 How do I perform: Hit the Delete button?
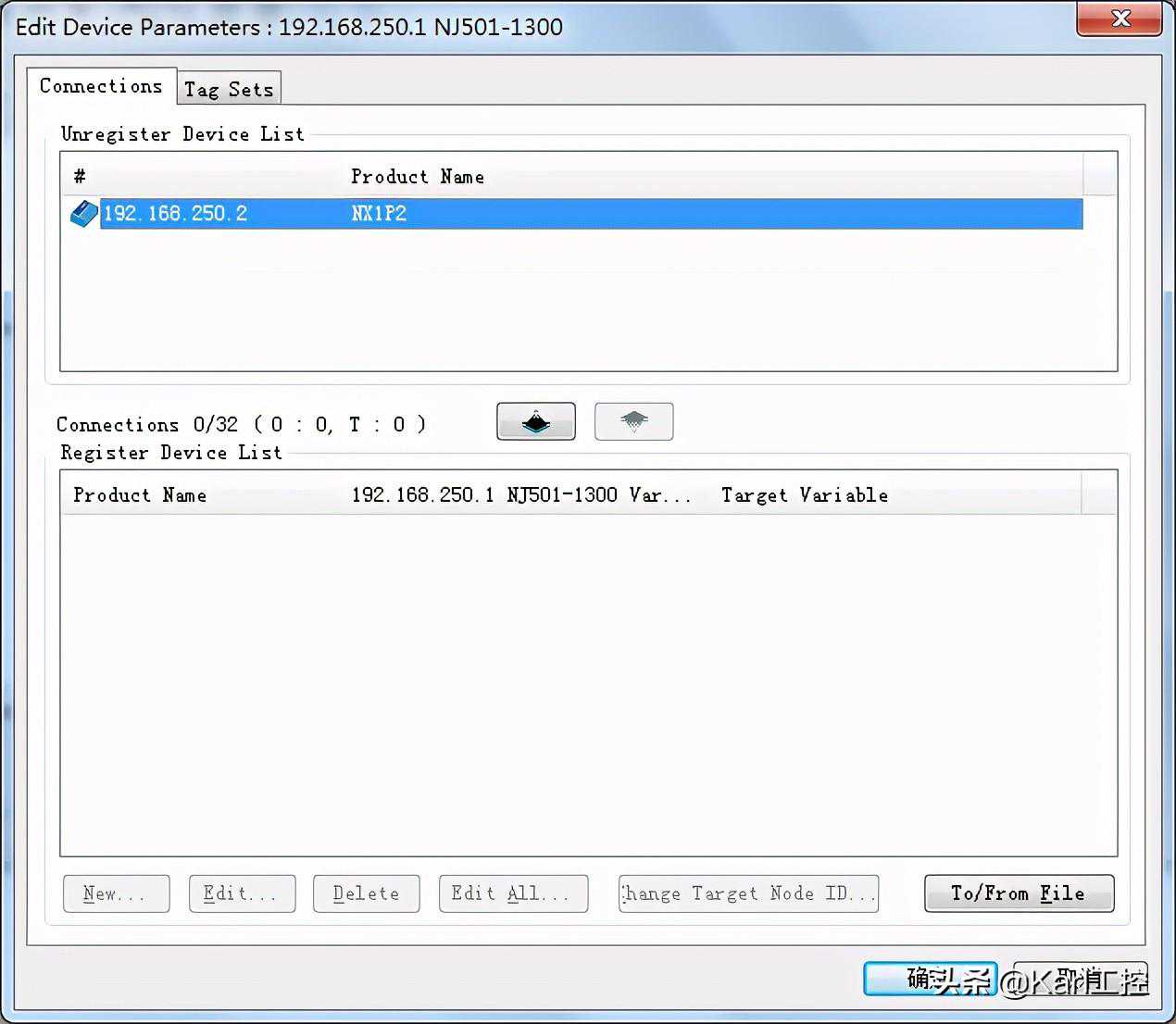(x=366, y=893)
